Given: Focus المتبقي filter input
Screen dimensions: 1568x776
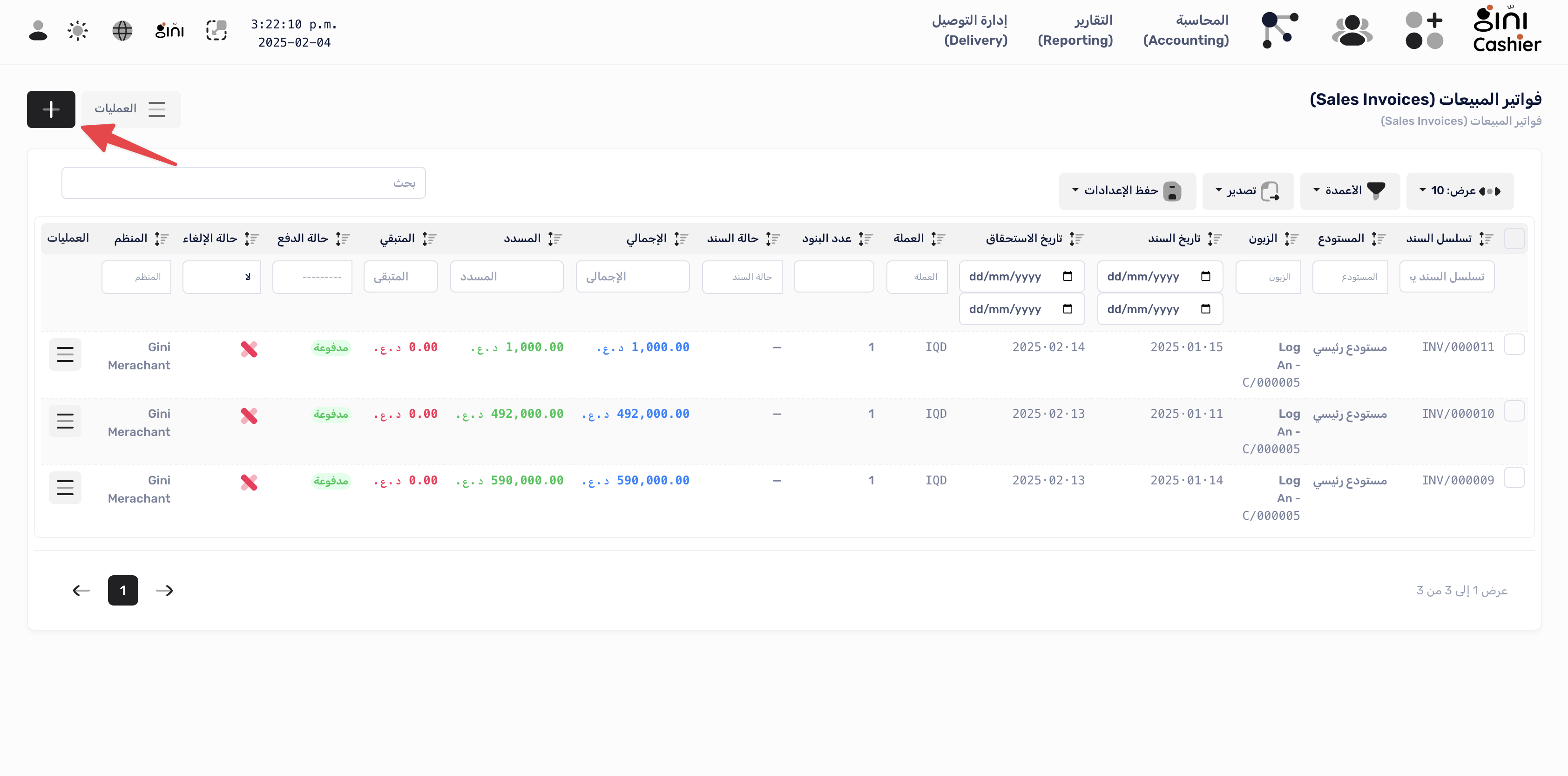Looking at the screenshot, I should tap(400, 277).
